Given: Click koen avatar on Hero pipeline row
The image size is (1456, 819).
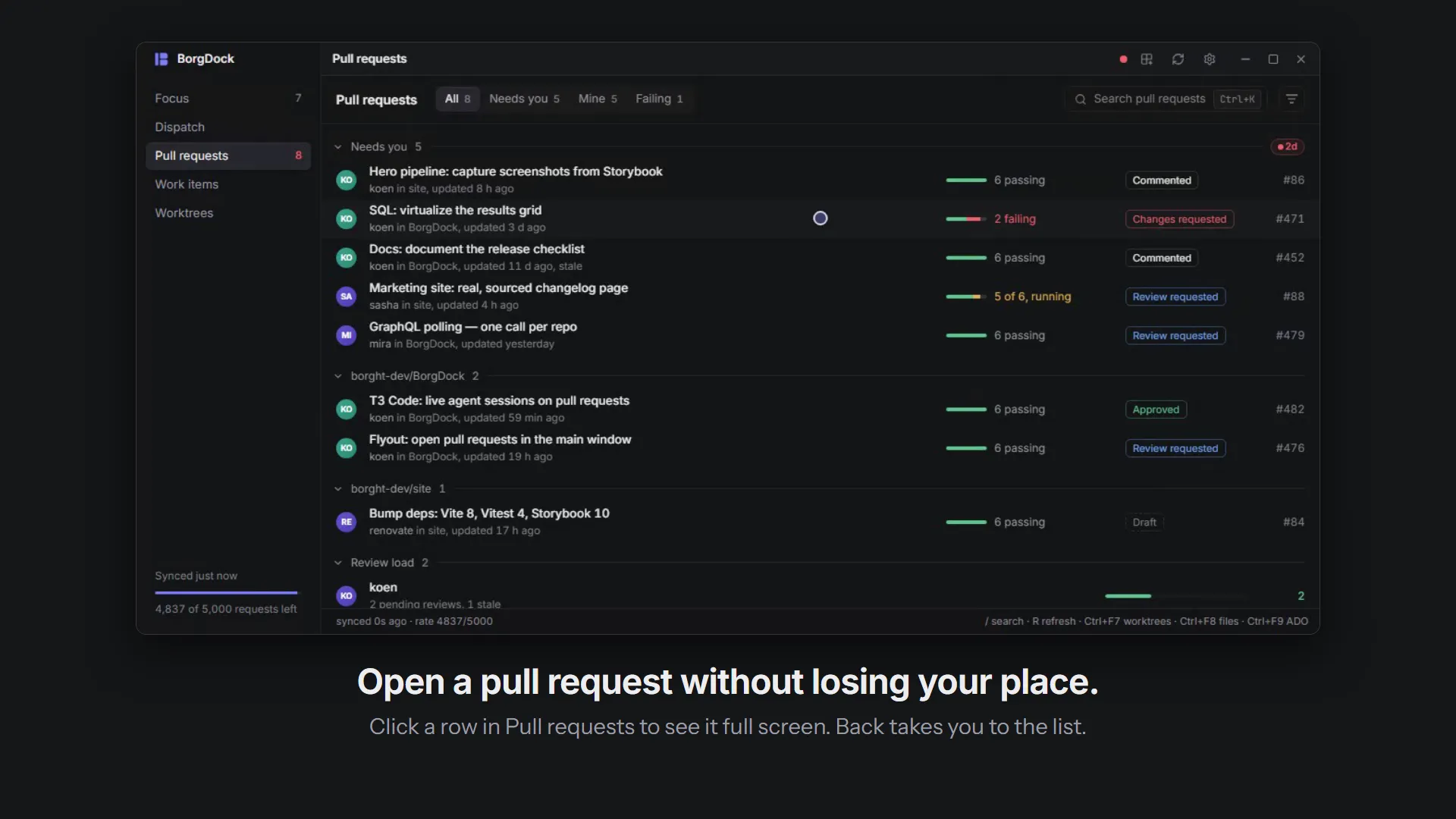Looking at the screenshot, I should coord(347,180).
